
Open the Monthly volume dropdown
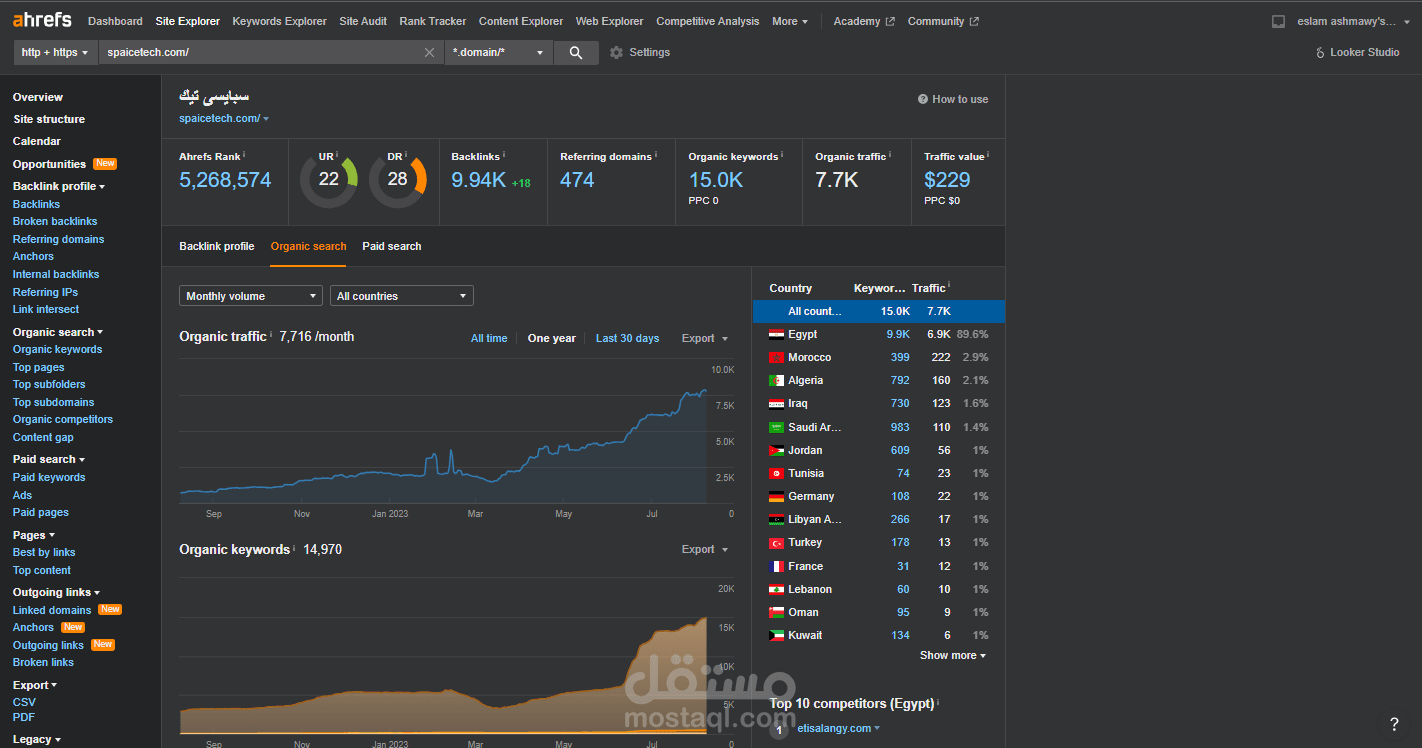[x=251, y=296]
